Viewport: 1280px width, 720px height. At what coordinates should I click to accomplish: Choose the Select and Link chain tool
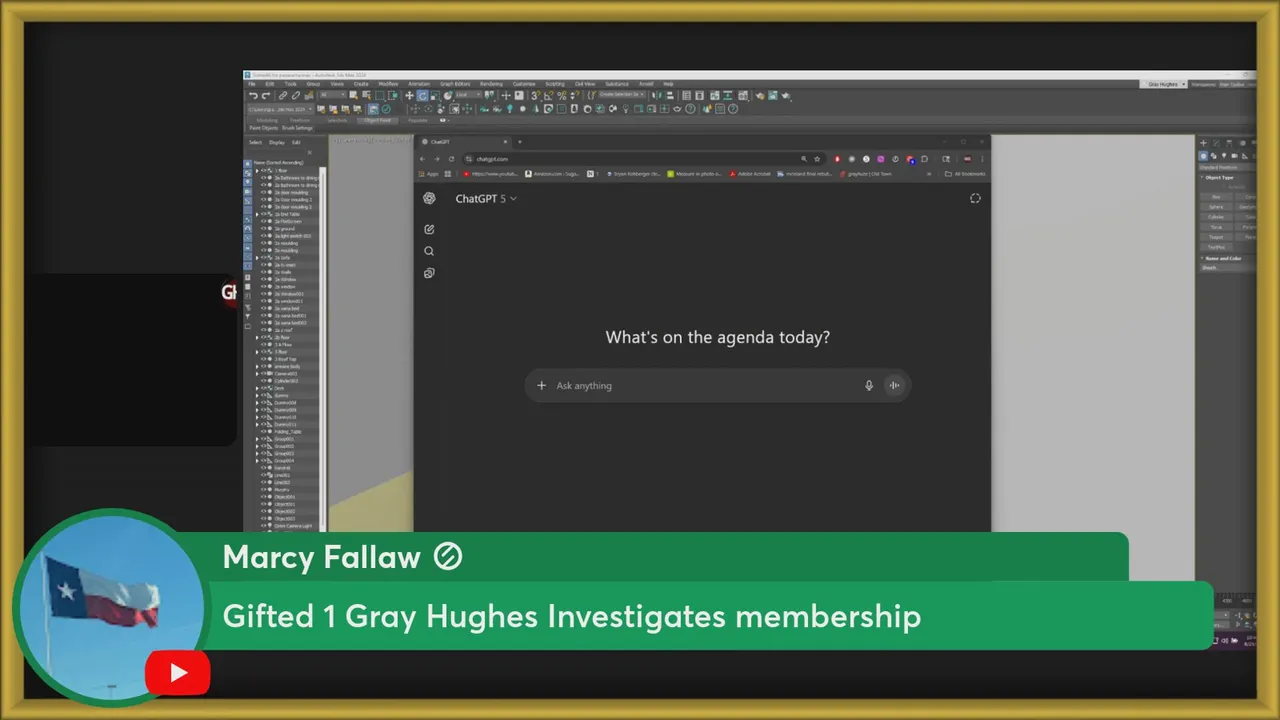click(283, 95)
